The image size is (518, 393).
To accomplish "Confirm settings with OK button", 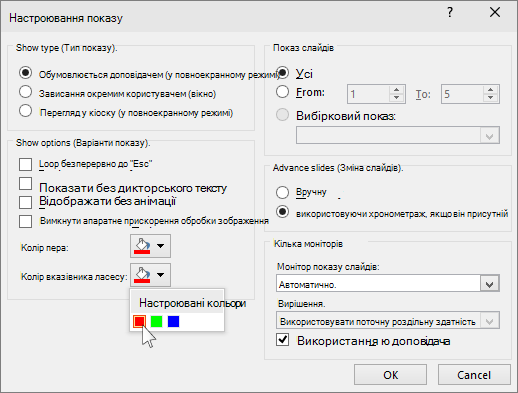I will (x=390, y=375).
